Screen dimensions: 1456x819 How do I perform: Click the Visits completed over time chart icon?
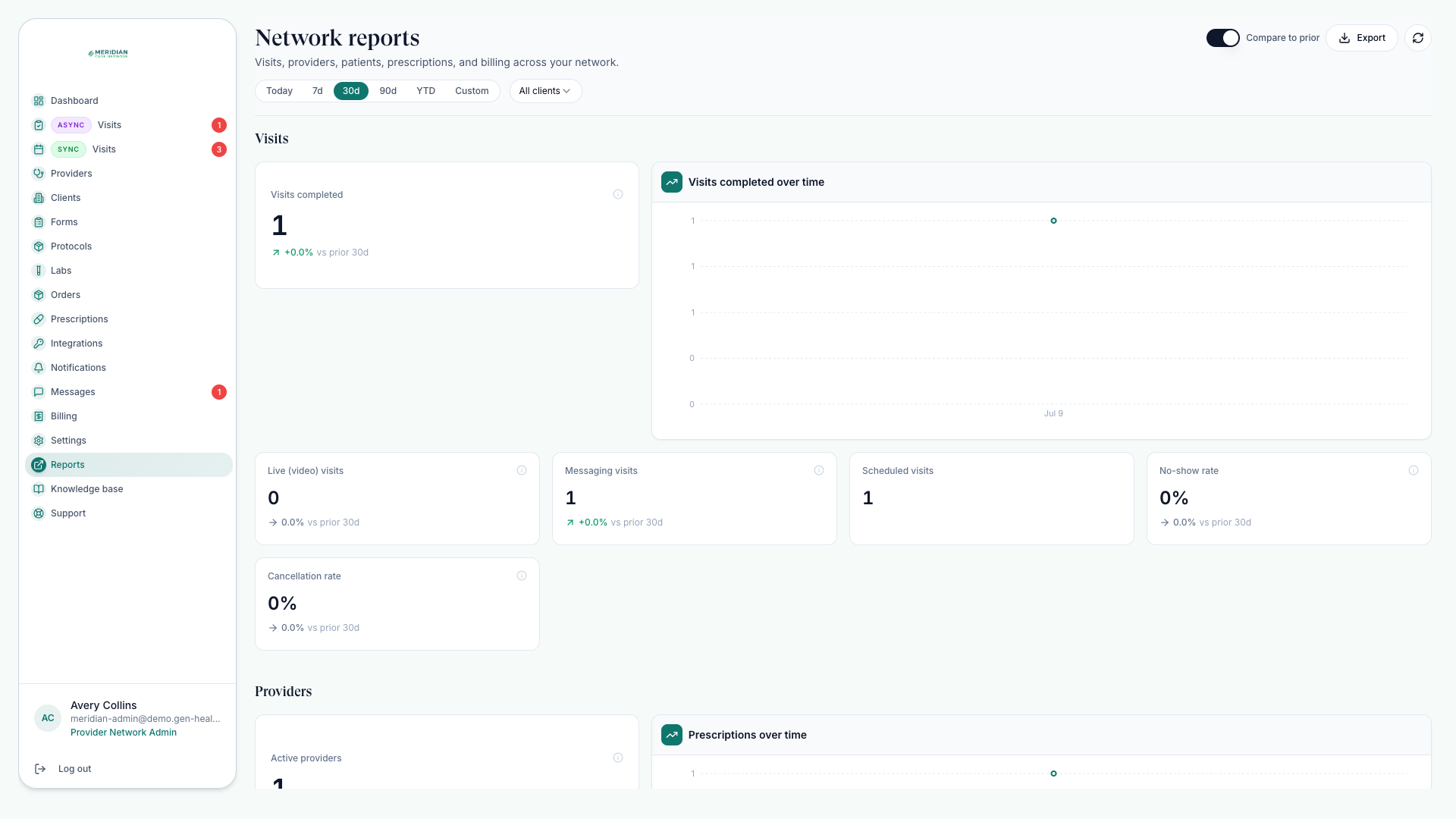(x=672, y=182)
